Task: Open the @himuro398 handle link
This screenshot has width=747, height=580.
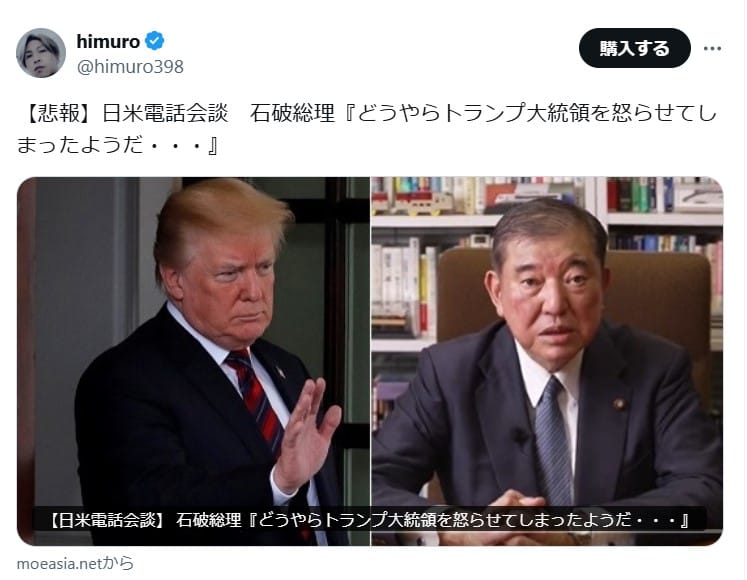Action: click(130, 67)
